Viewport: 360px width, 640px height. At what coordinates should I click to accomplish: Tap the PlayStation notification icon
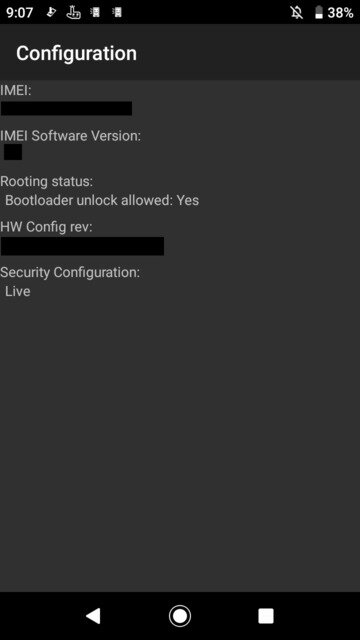pyautogui.click(x=51, y=13)
